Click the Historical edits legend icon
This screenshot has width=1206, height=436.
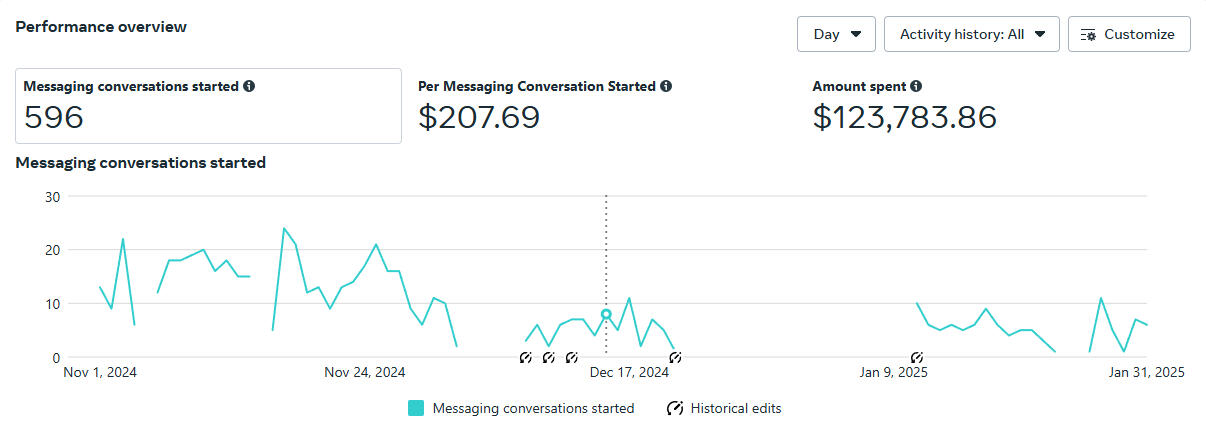coord(675,408)
